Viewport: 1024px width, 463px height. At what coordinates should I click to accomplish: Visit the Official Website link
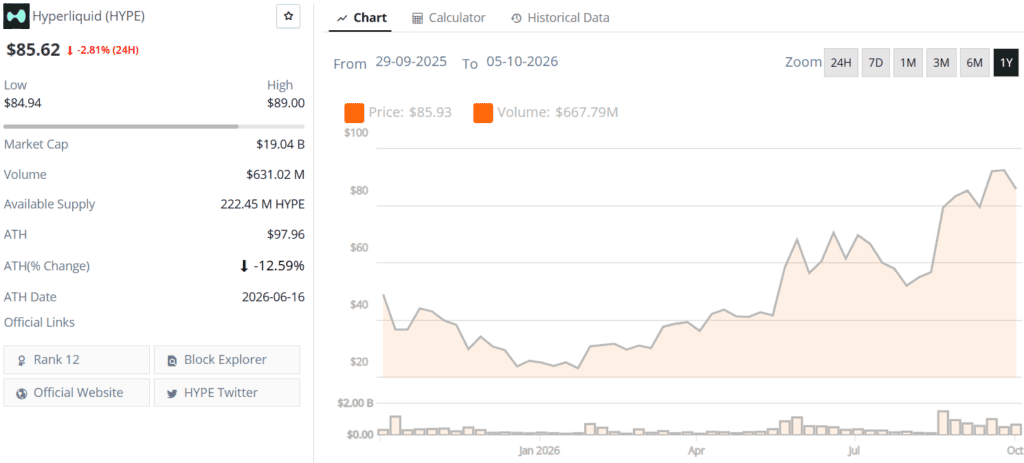[76, 392]
